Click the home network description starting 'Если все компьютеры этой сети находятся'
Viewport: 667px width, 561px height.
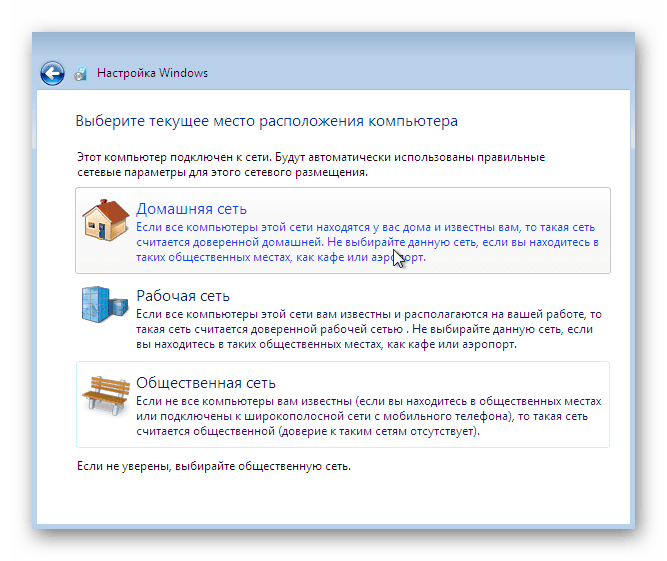pos(368,242)
